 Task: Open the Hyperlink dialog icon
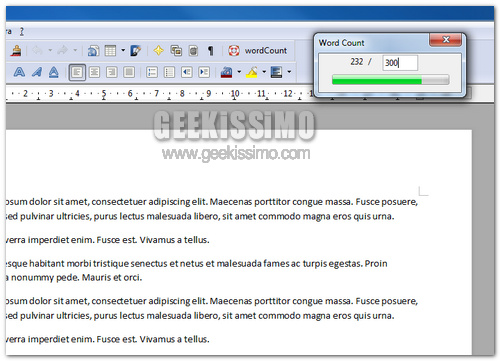93,51
